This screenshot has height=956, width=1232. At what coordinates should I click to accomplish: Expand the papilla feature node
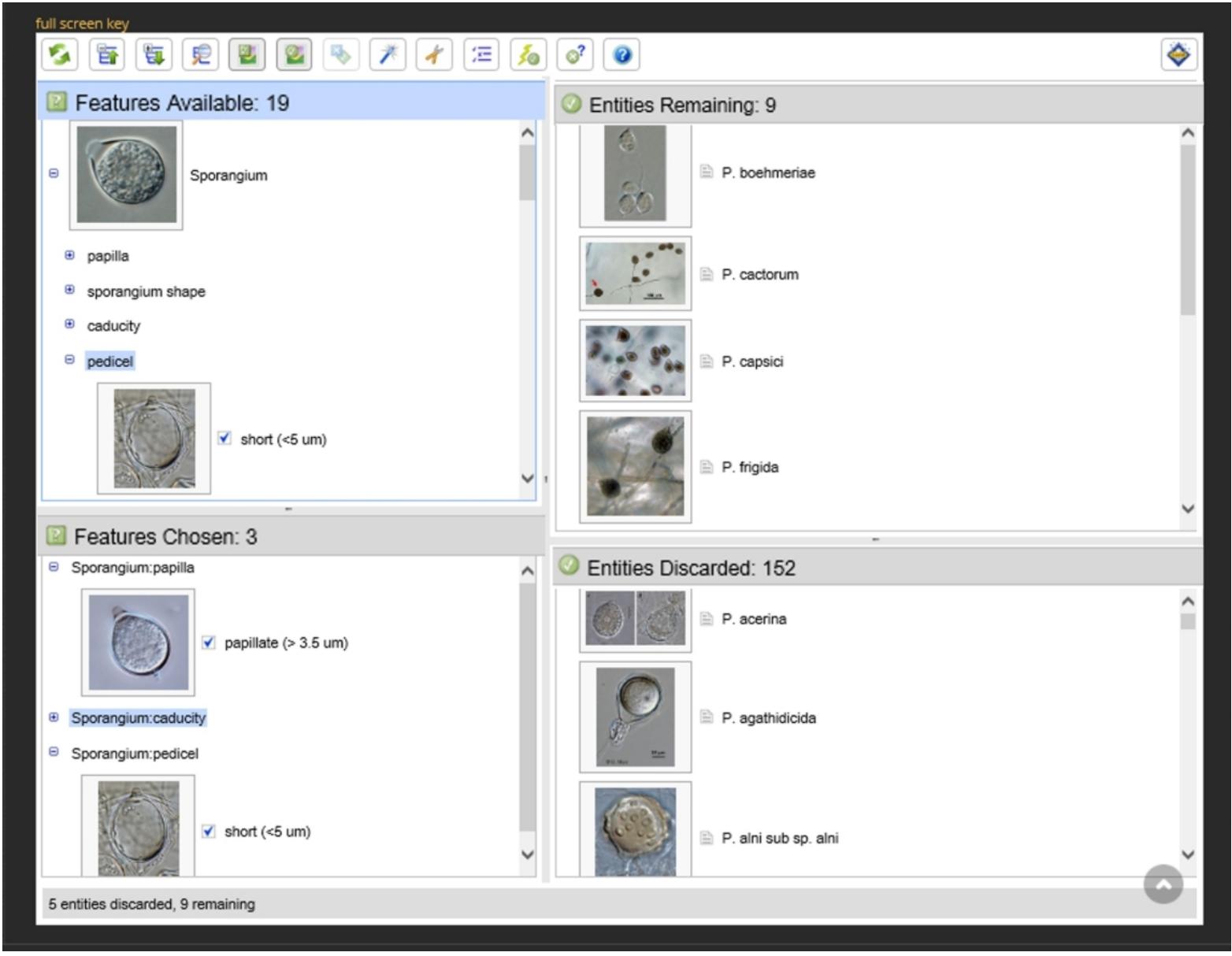[69, 255]
